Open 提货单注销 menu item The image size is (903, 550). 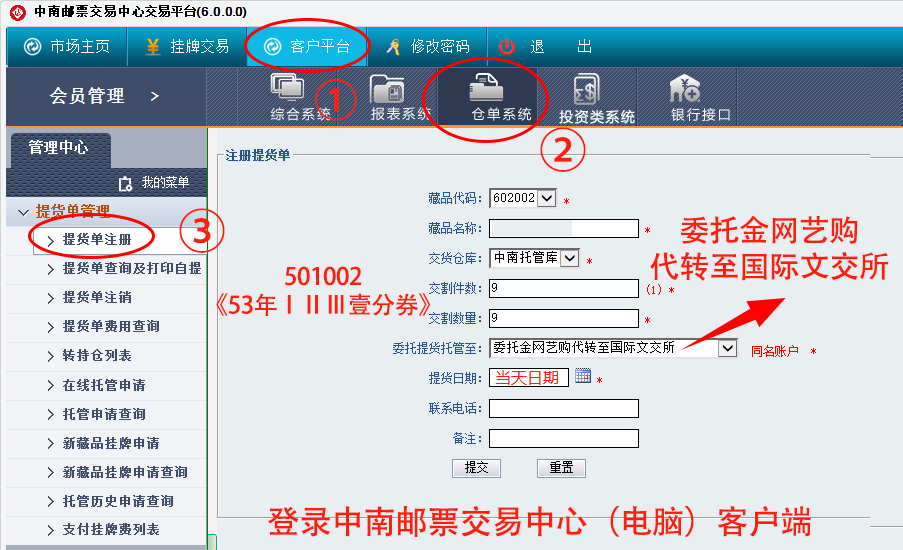[97, 298]
